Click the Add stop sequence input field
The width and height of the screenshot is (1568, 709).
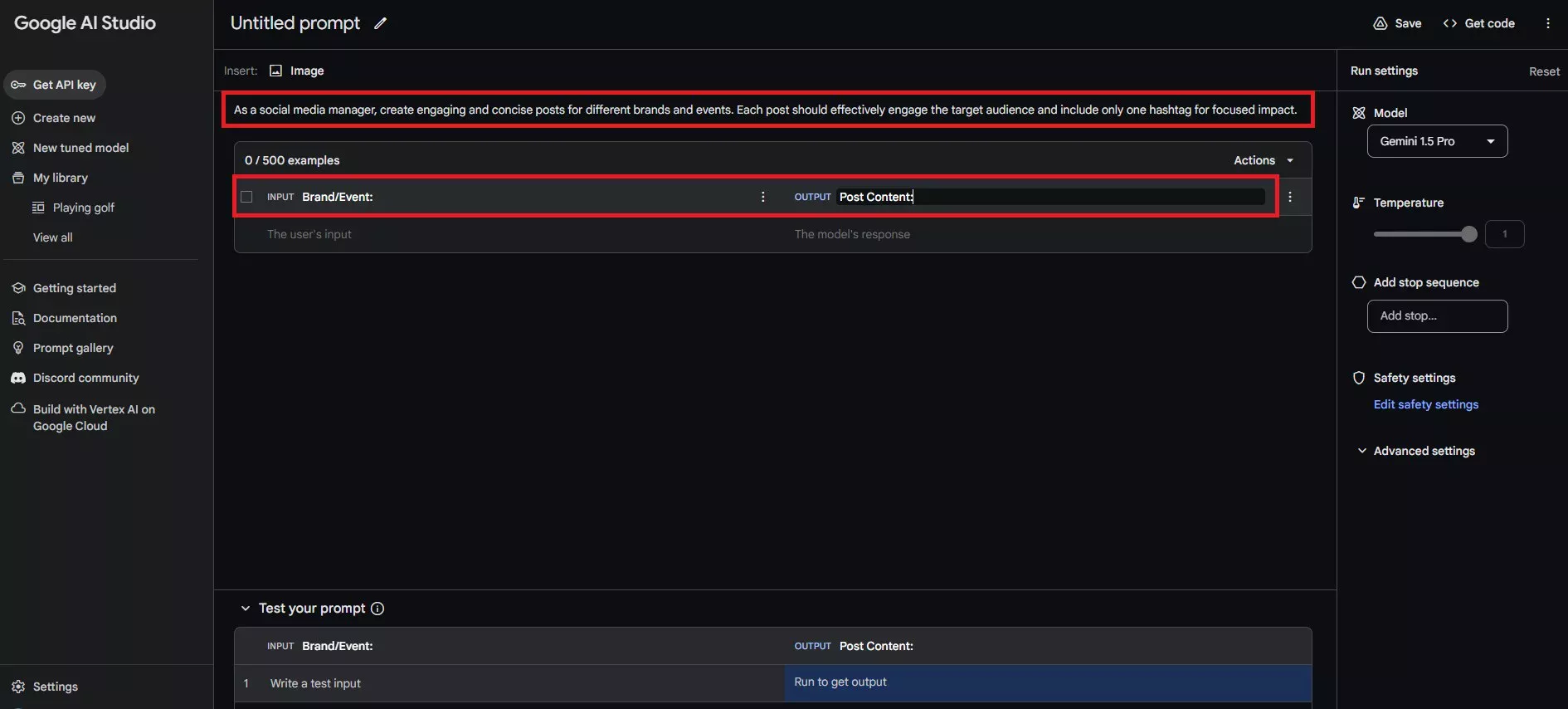pyautogui.click(x=1437, y=316)
